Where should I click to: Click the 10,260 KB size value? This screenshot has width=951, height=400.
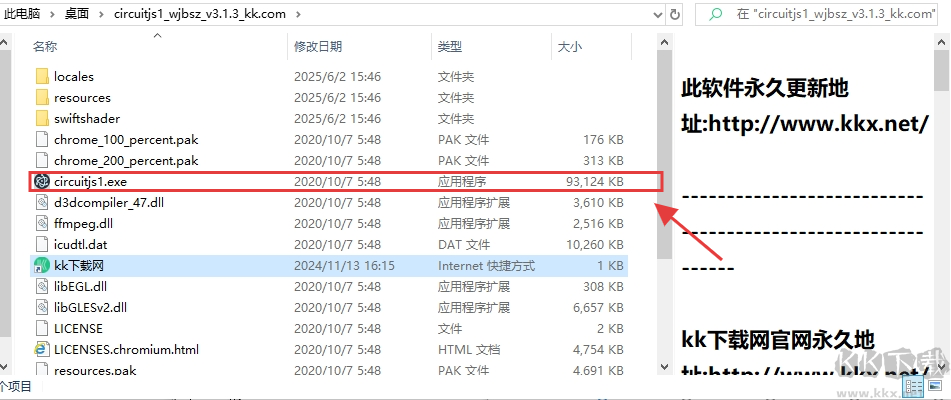pyautogui.click(x=594, y=244)
